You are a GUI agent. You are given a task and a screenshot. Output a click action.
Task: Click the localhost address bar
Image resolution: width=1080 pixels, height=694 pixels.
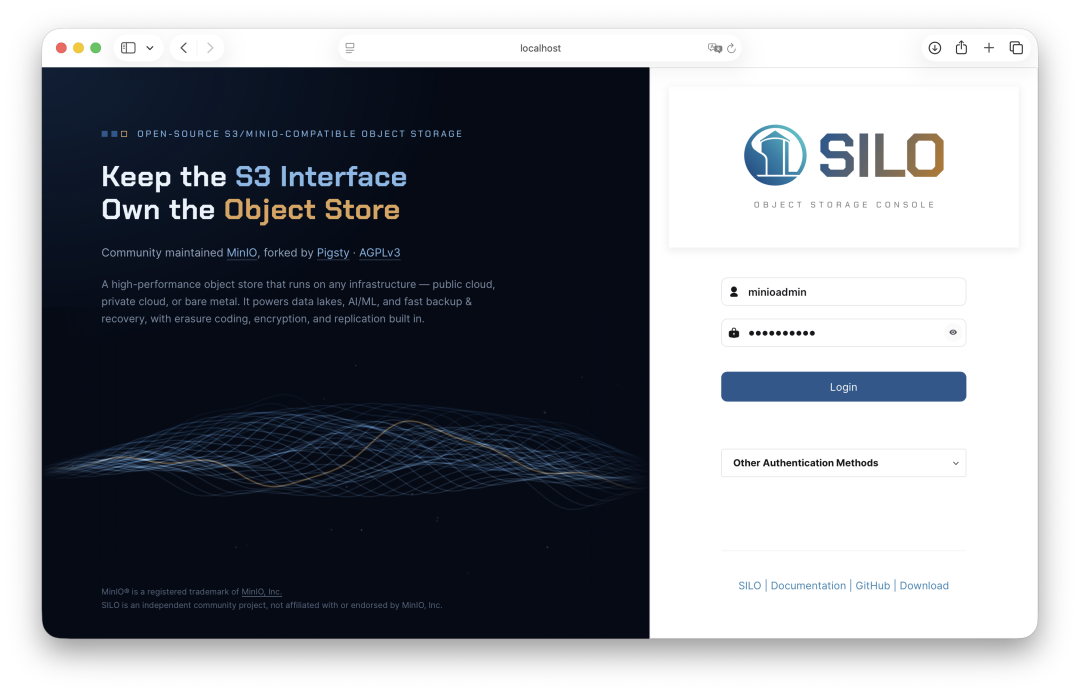coord(540,48)
